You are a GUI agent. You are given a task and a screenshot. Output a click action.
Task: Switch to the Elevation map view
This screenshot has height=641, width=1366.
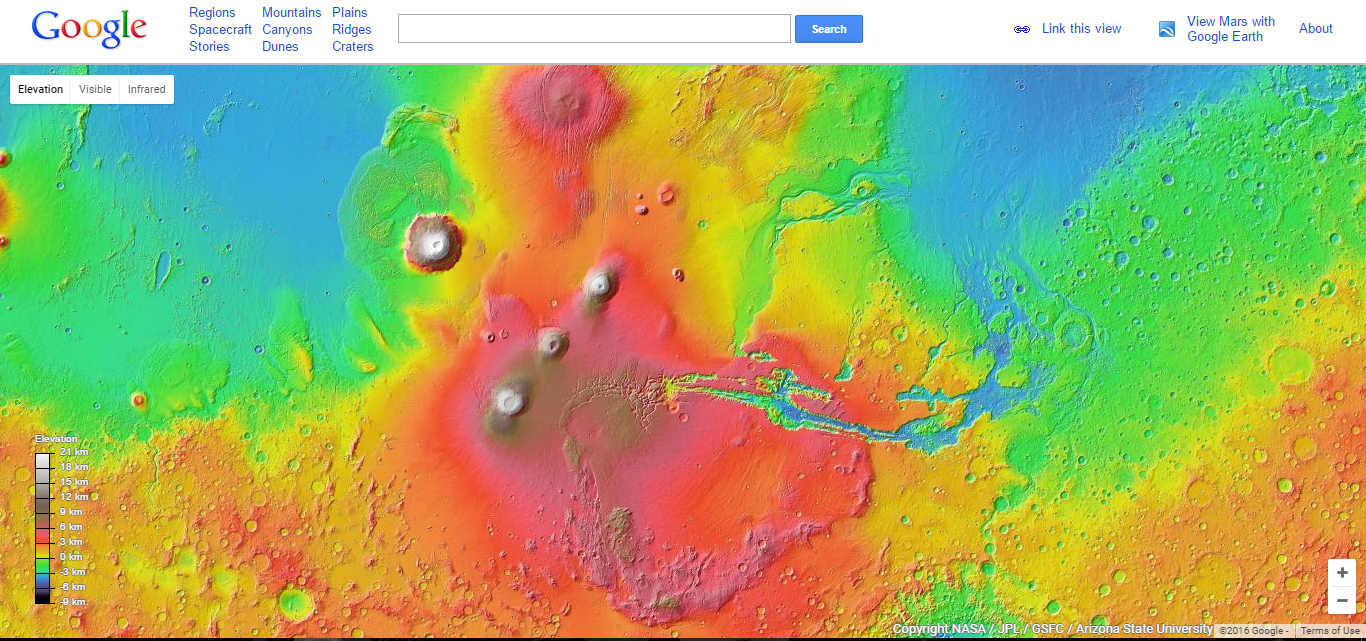tap(41, 89)
